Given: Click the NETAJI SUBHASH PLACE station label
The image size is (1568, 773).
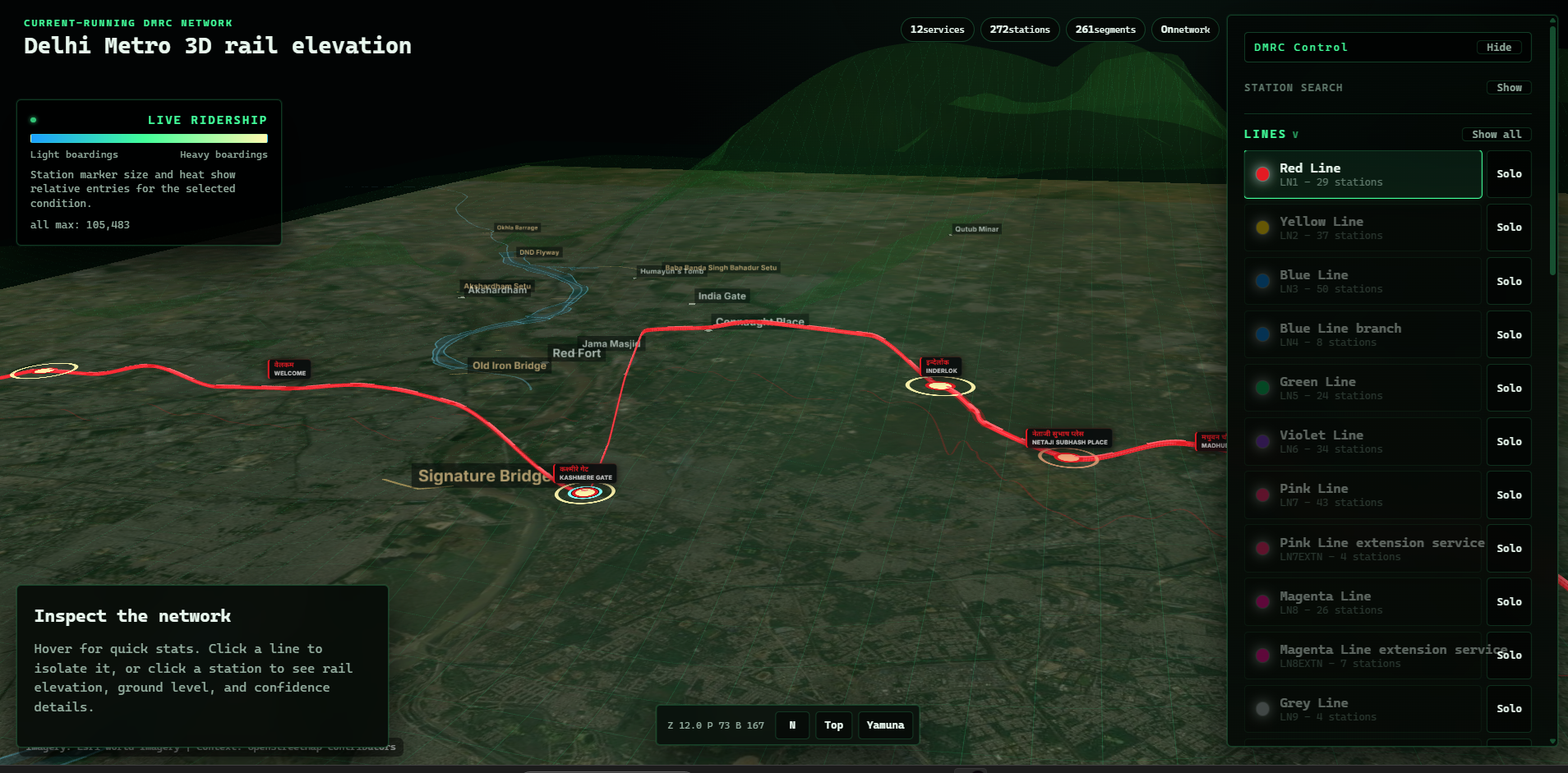Looking at the screenshot, I should (x=1069, y=439).
